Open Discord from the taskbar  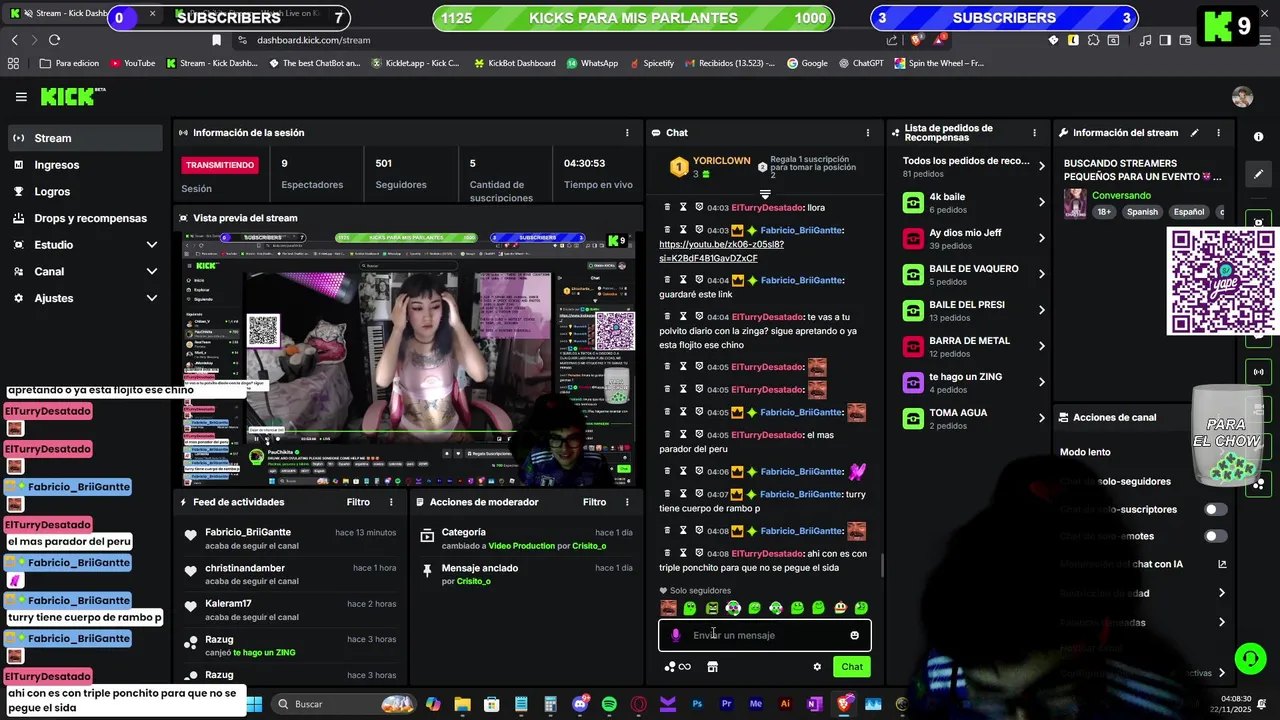tap(580, 704)
